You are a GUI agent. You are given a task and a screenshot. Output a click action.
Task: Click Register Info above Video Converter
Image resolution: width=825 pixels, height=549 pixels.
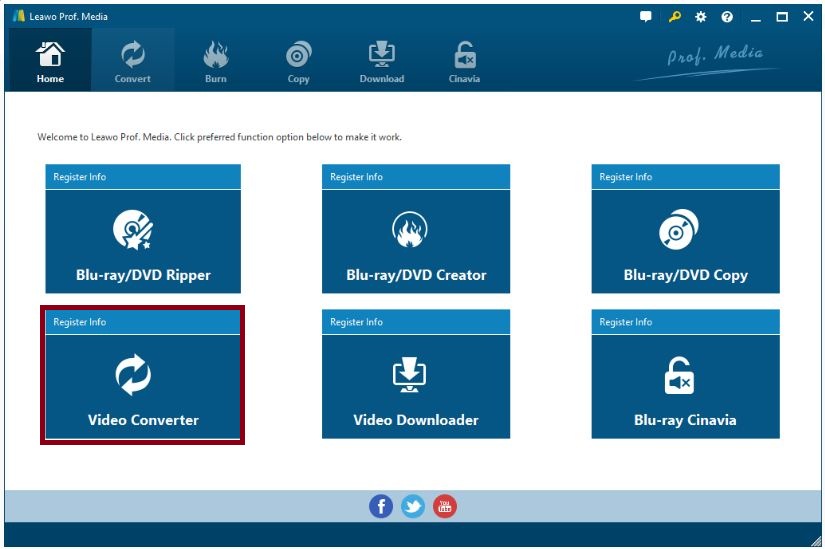pyautogui.click(x=80, y=322)
